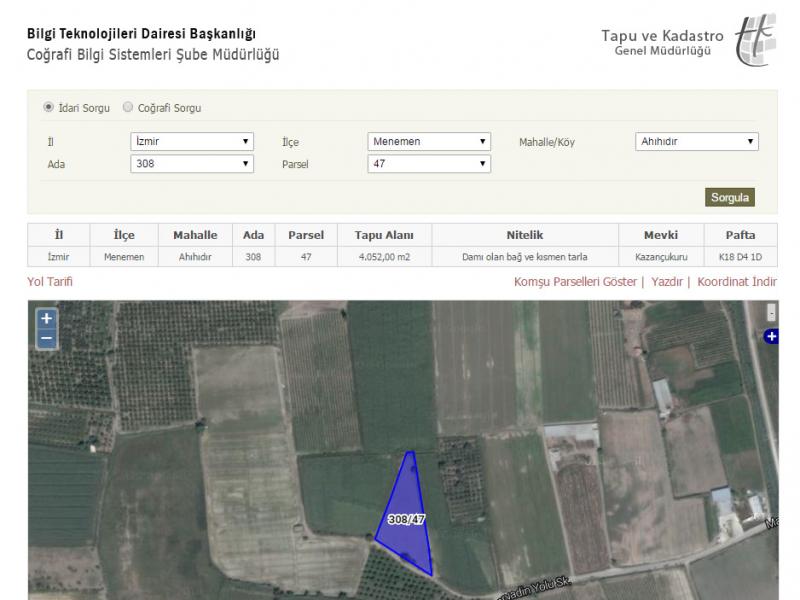
Task: Collapse the small overview panel in the map corner
Action: click(771, 313)
